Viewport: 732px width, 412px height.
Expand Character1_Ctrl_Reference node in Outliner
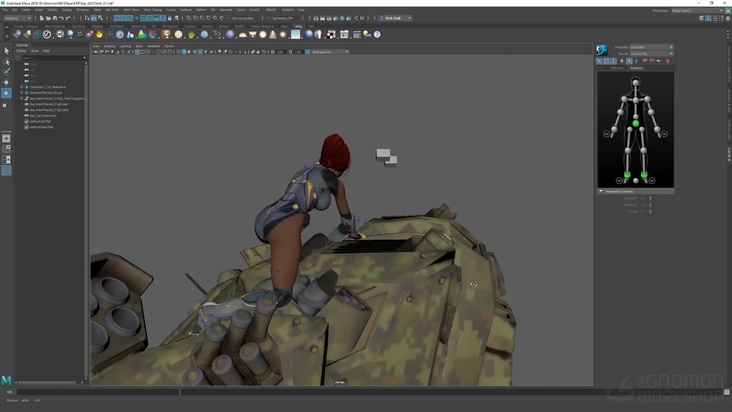coord(21,87)
